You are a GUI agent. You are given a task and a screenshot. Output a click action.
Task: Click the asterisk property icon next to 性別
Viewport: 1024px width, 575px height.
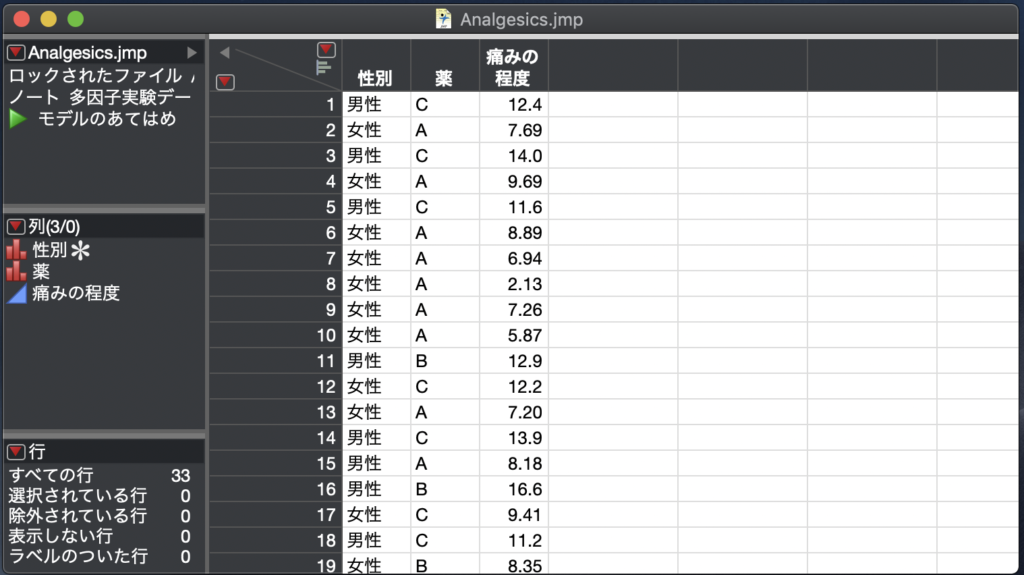tap(80, 250)
